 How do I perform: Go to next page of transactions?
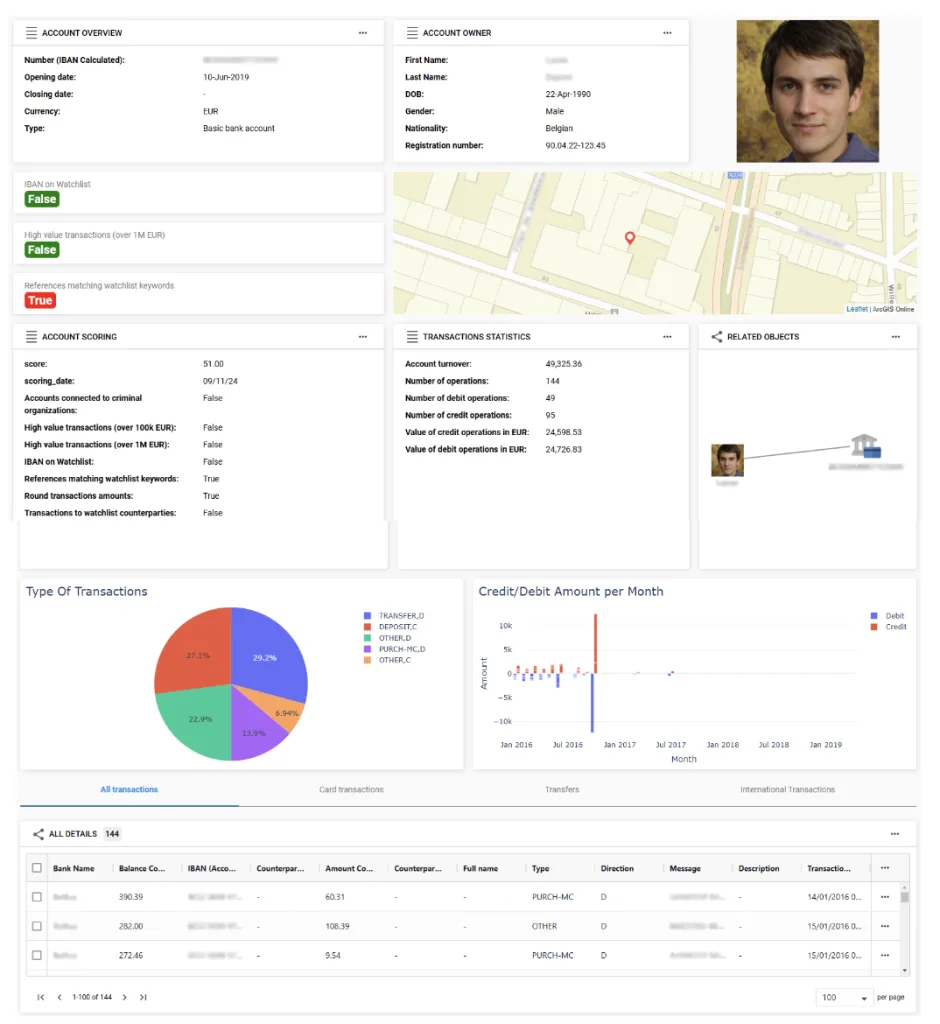coord(124,997)
